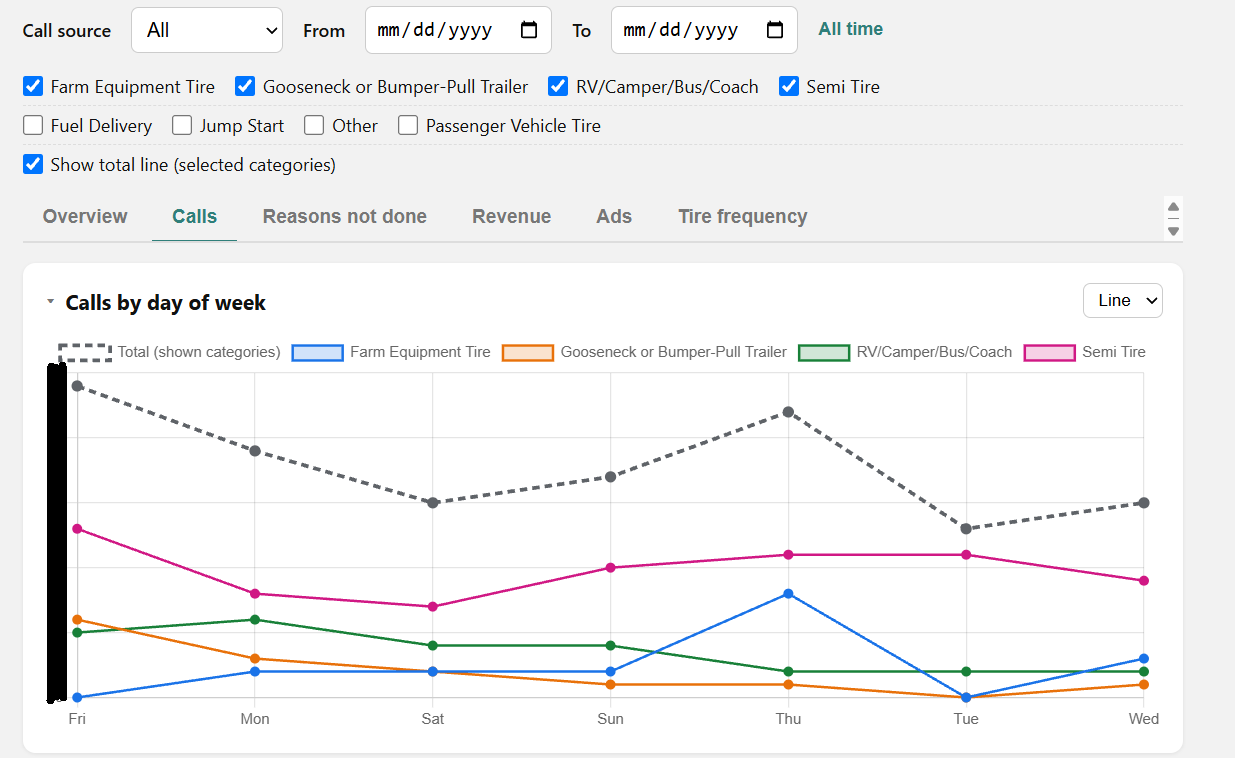Image resolution: width=1235 pixels, height=758 pixels.
Task: Click the Thu axis label
Action: (788, 719)
